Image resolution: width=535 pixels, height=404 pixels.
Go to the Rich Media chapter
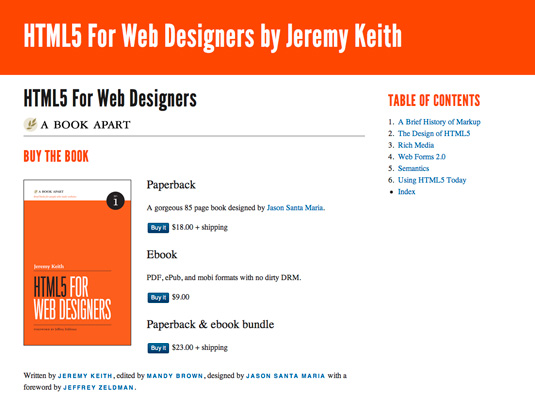[416, 145]
